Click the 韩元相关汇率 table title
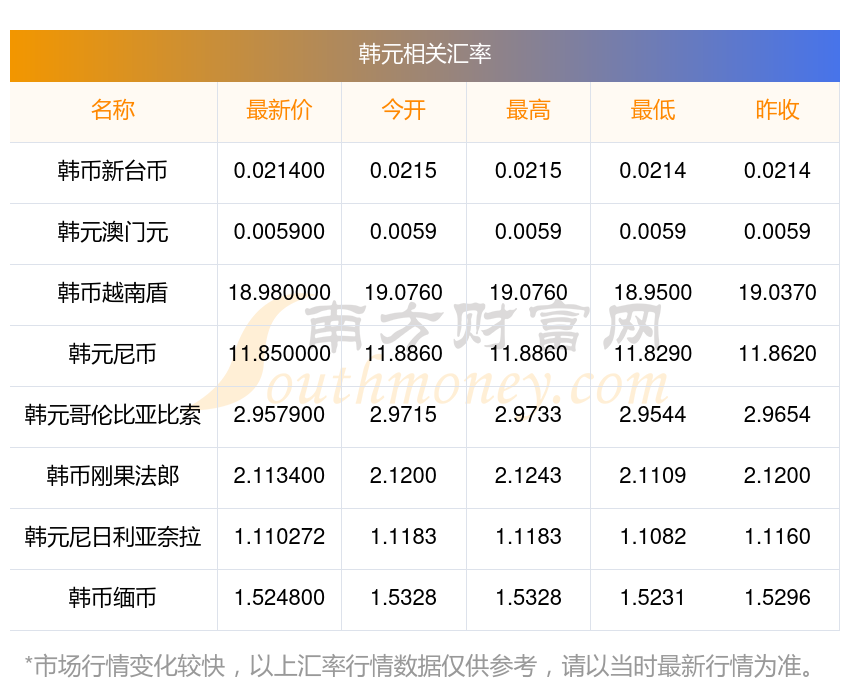Viewport: 850px width, 698px height. [424, 54]
